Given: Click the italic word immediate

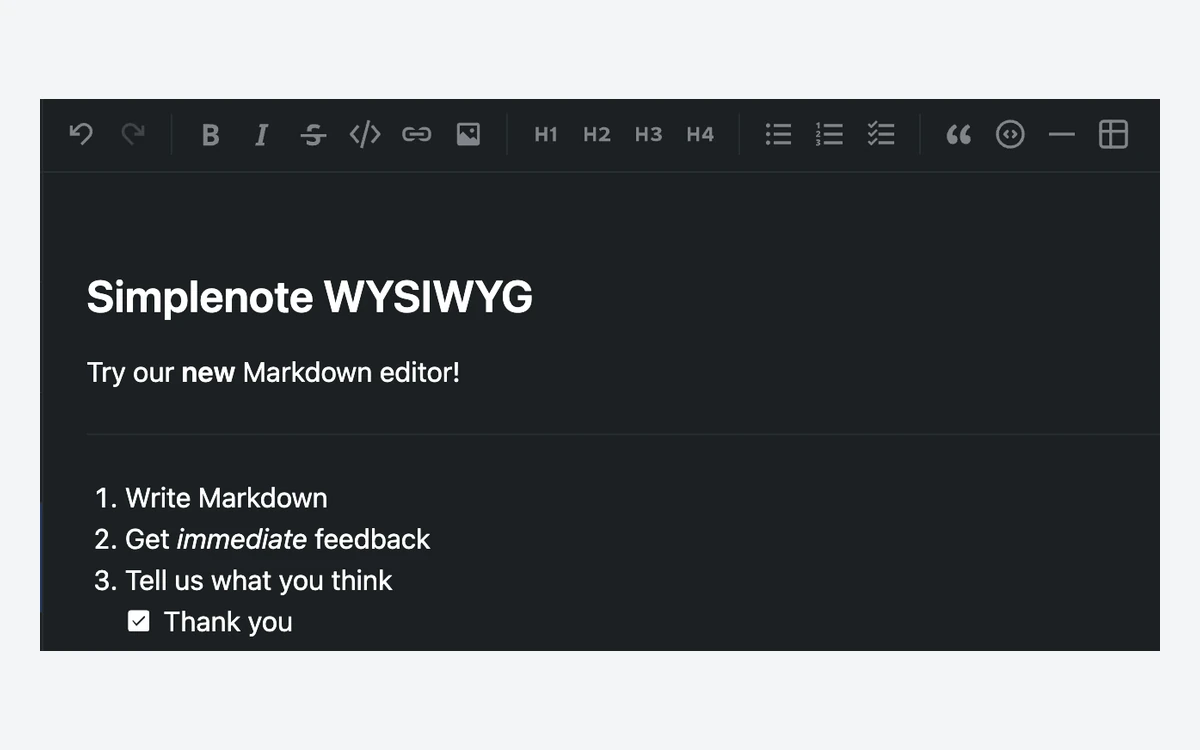Looking at the screenshot, I should (241, 539).
